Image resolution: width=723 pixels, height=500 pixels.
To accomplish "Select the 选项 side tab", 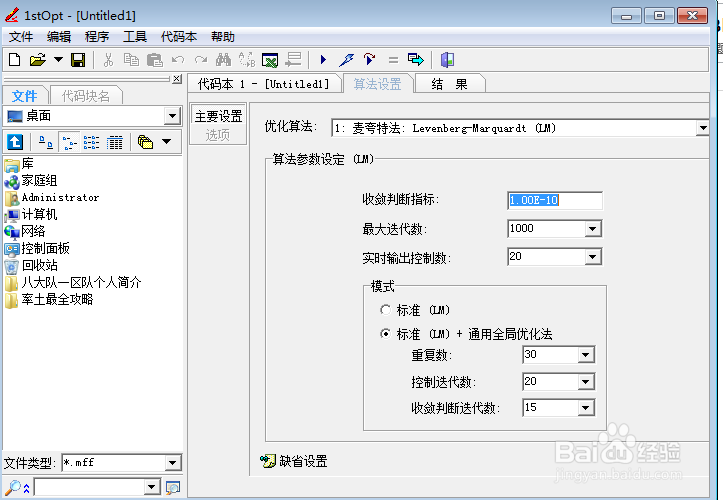I will pos(218,135).
